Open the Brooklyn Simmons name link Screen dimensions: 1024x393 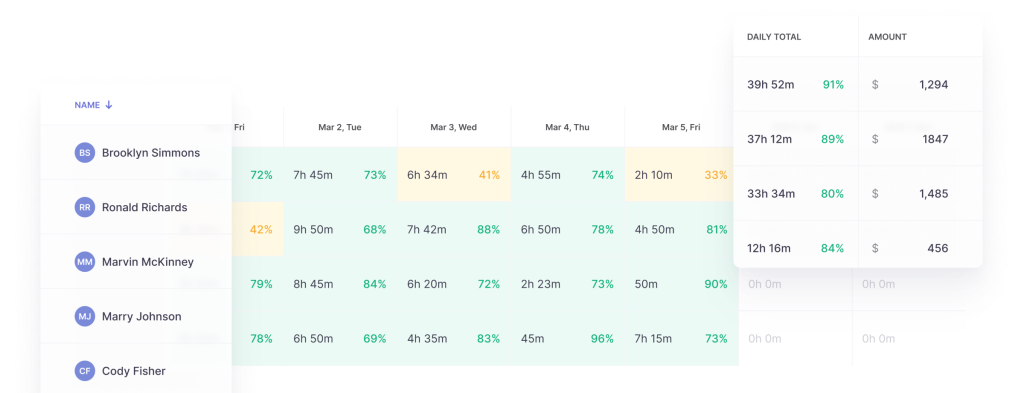tap(151, 153)
